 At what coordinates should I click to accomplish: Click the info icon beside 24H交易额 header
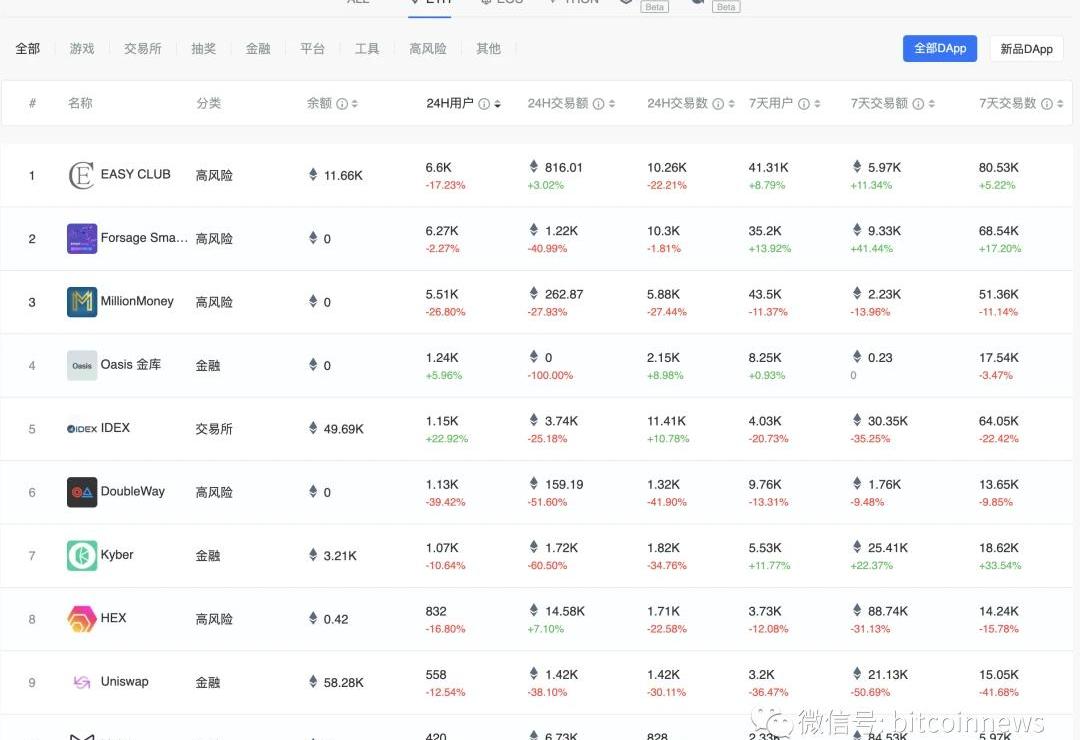coord(599,103)
